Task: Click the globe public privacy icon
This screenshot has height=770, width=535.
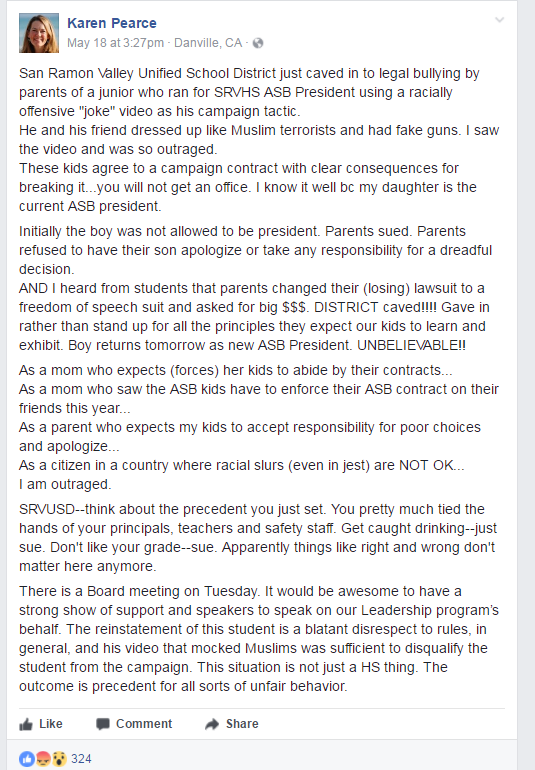Action: pyautogui.click(x=258, y=43)
